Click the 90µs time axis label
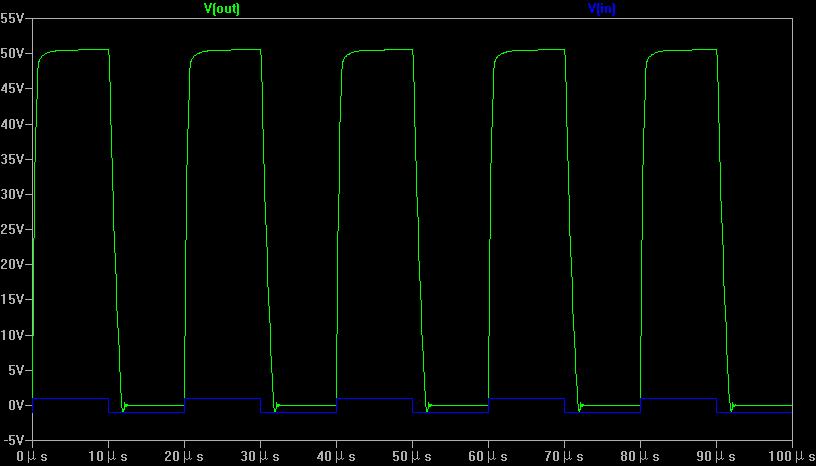The height and width of the screenshot is (466, 816). (716, 457)
